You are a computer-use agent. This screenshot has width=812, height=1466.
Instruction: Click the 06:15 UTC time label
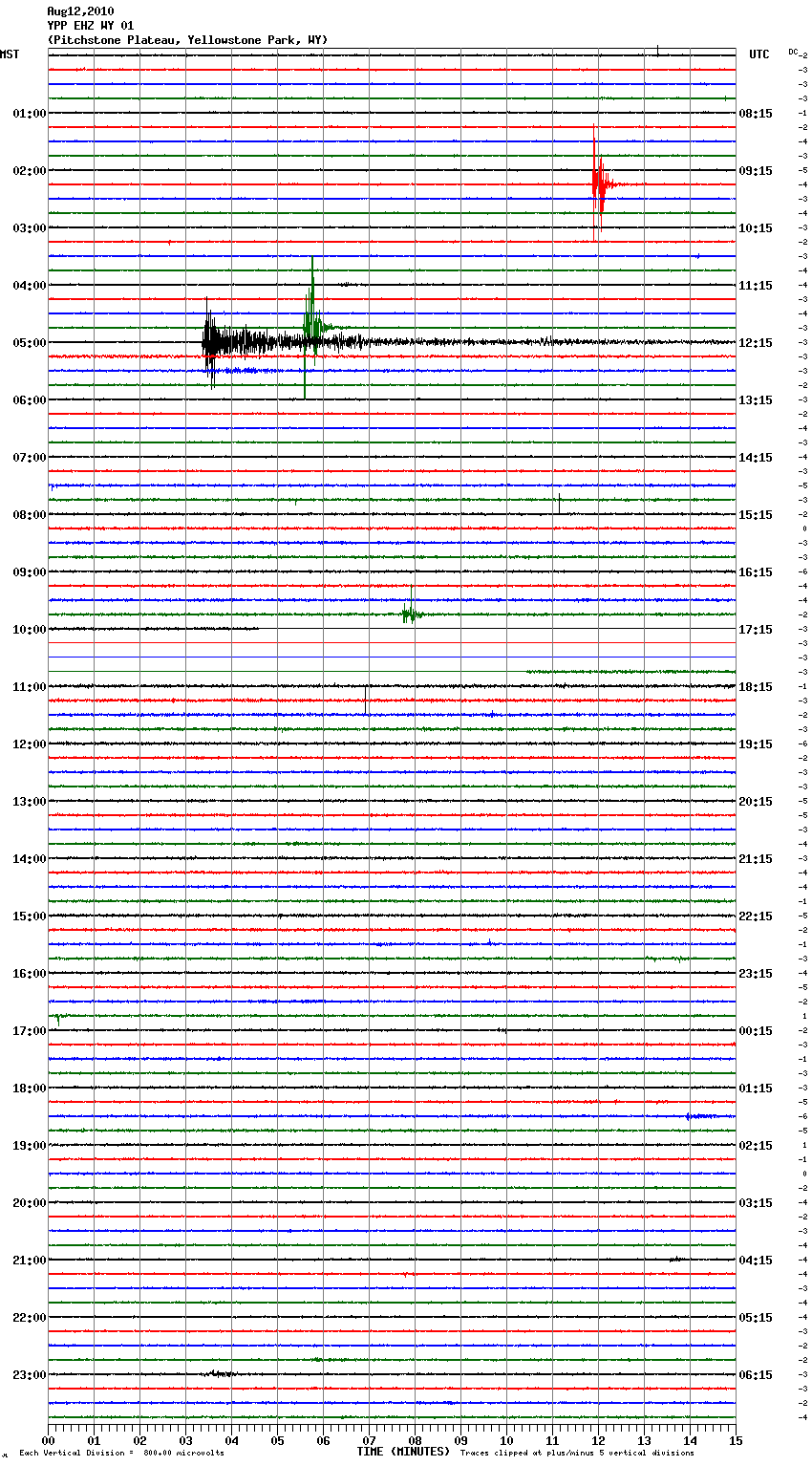(x=756, y=1374)
